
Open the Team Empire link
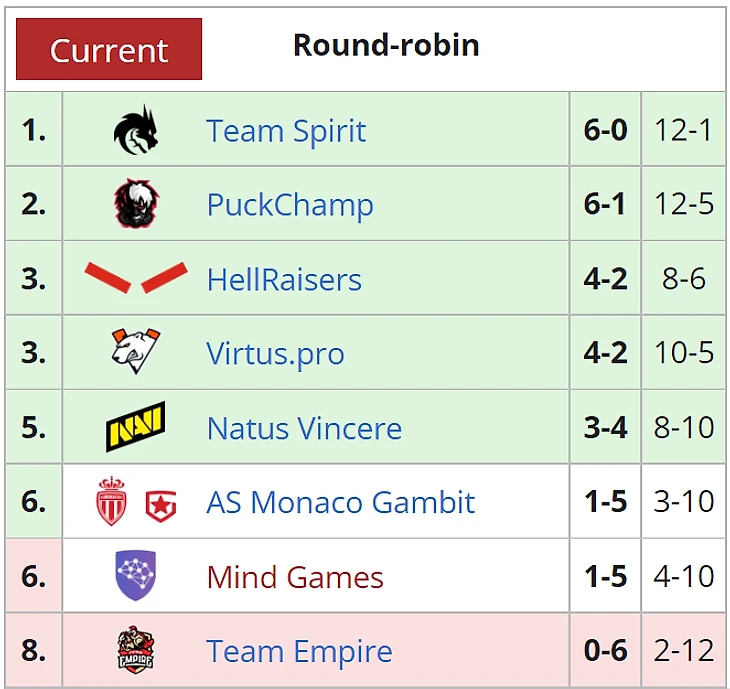point(299,652)
